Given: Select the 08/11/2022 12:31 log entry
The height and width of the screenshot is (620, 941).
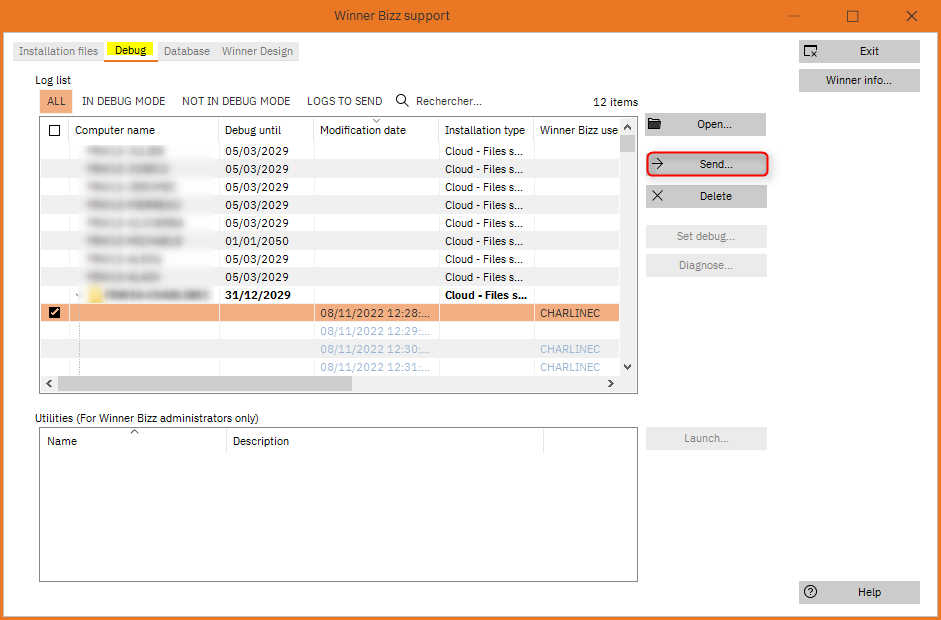Looking at the screenshot, I should (x=329, y=367).
